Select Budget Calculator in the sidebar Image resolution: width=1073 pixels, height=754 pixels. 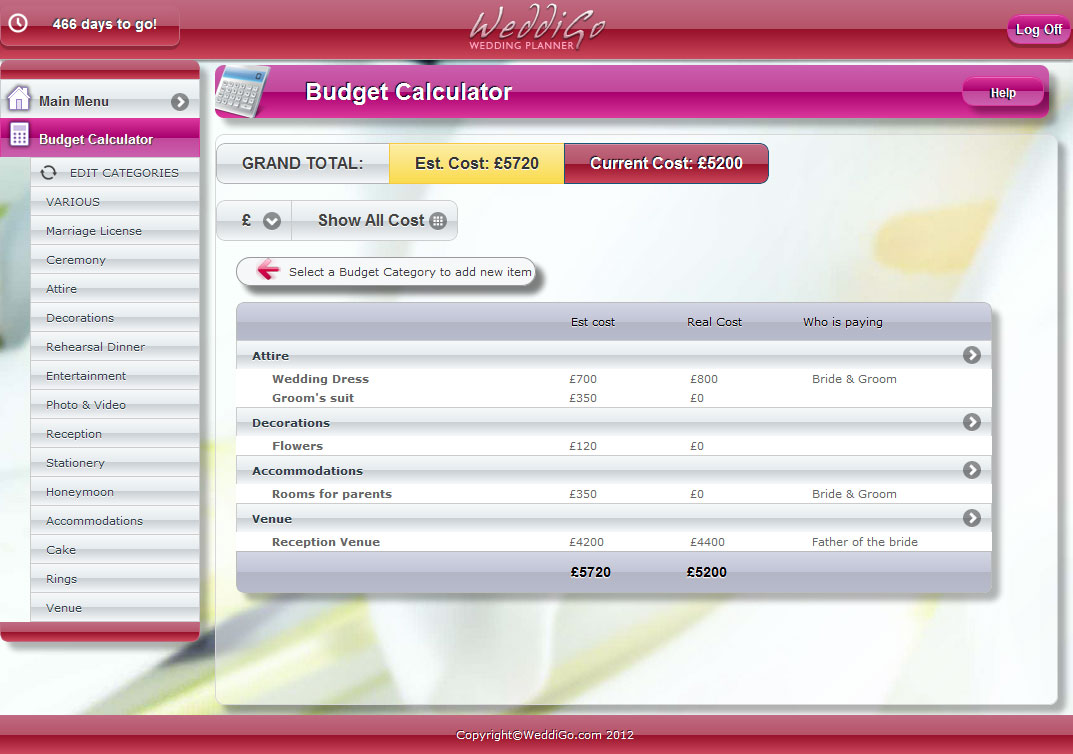pyautogui.click(x=100, y=138)
